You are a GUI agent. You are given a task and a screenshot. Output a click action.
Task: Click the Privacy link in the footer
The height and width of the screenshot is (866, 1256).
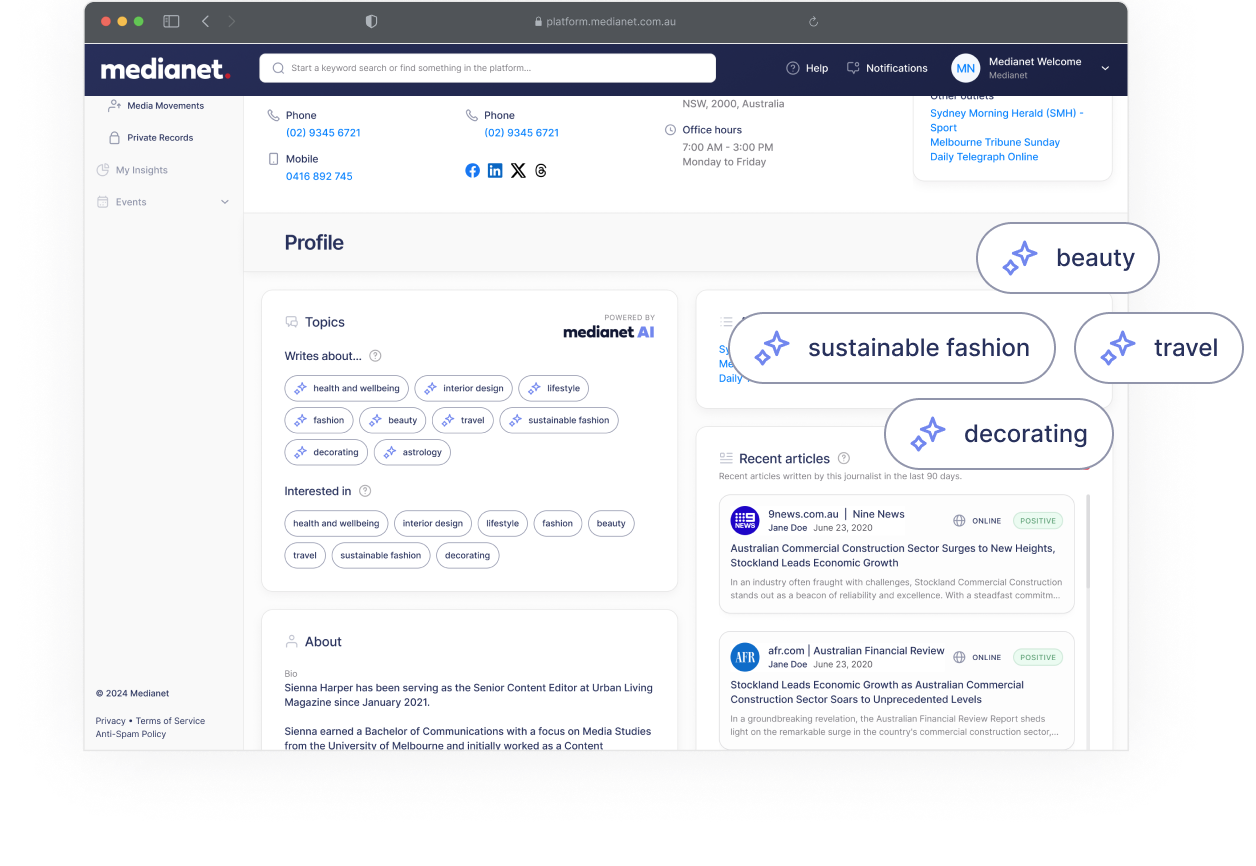click(110, 720)
